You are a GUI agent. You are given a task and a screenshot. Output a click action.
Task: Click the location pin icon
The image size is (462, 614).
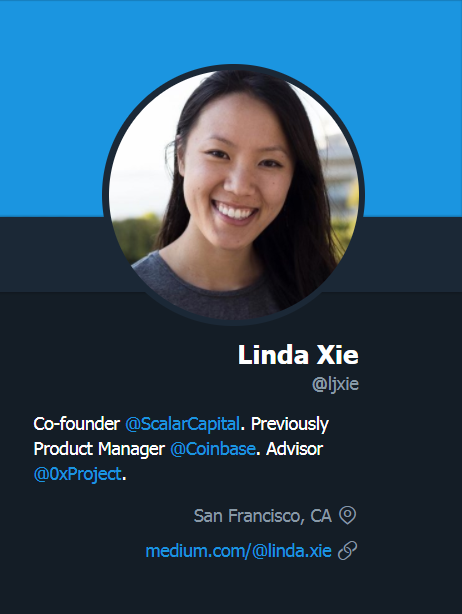[x=347, y=515]
